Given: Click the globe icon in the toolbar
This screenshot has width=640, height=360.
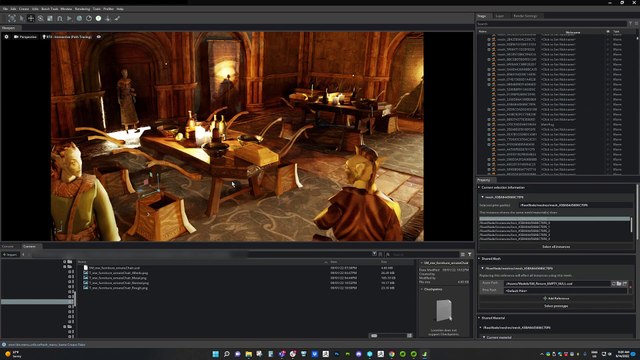Looking at the screenshot, I should coord(79,18).
